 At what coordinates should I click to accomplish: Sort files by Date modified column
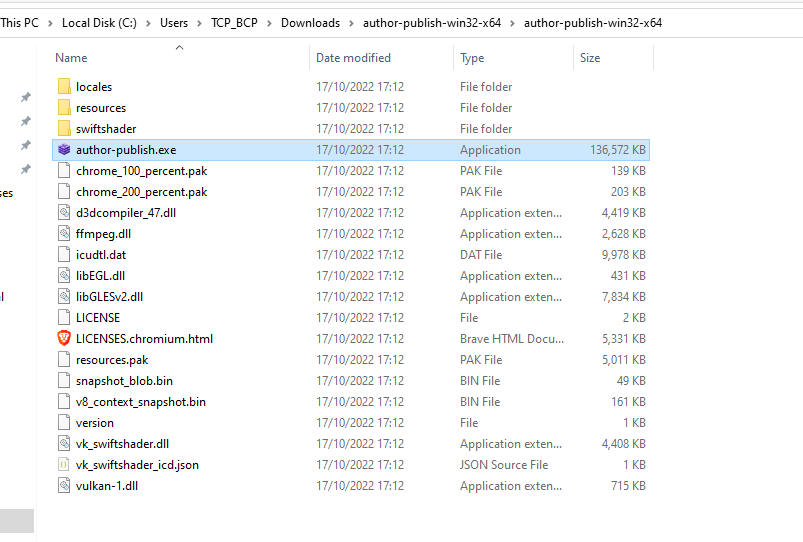353,58
